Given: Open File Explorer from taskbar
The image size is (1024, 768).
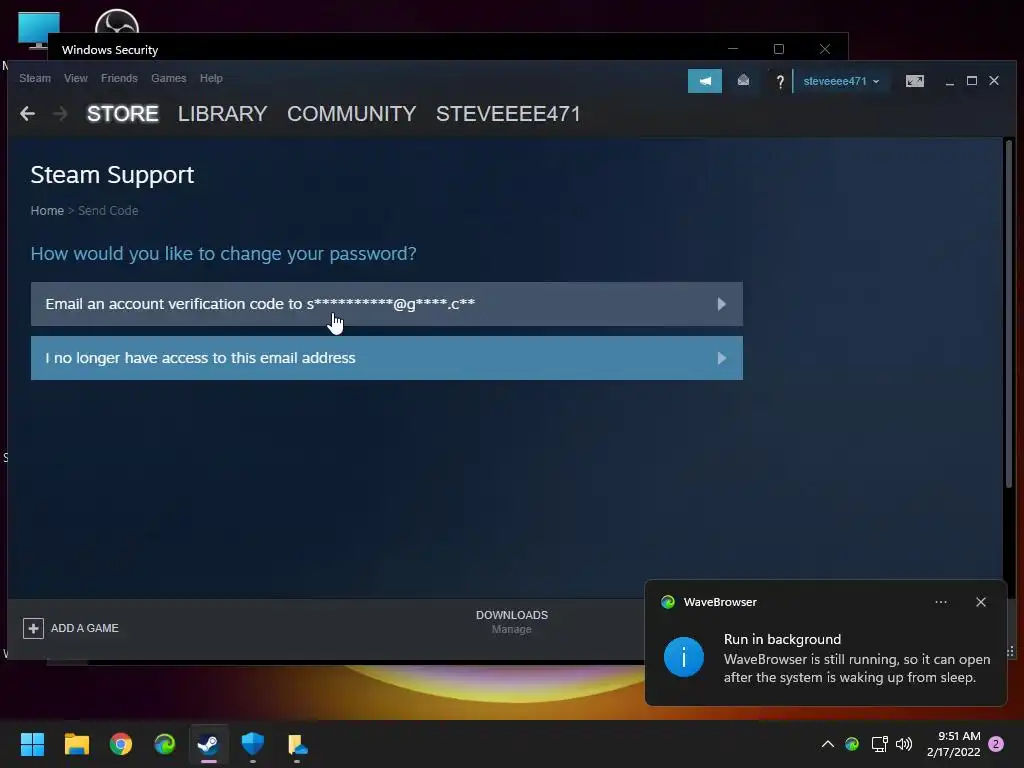Looking at the screenshot, I should (x=76, y=744).
